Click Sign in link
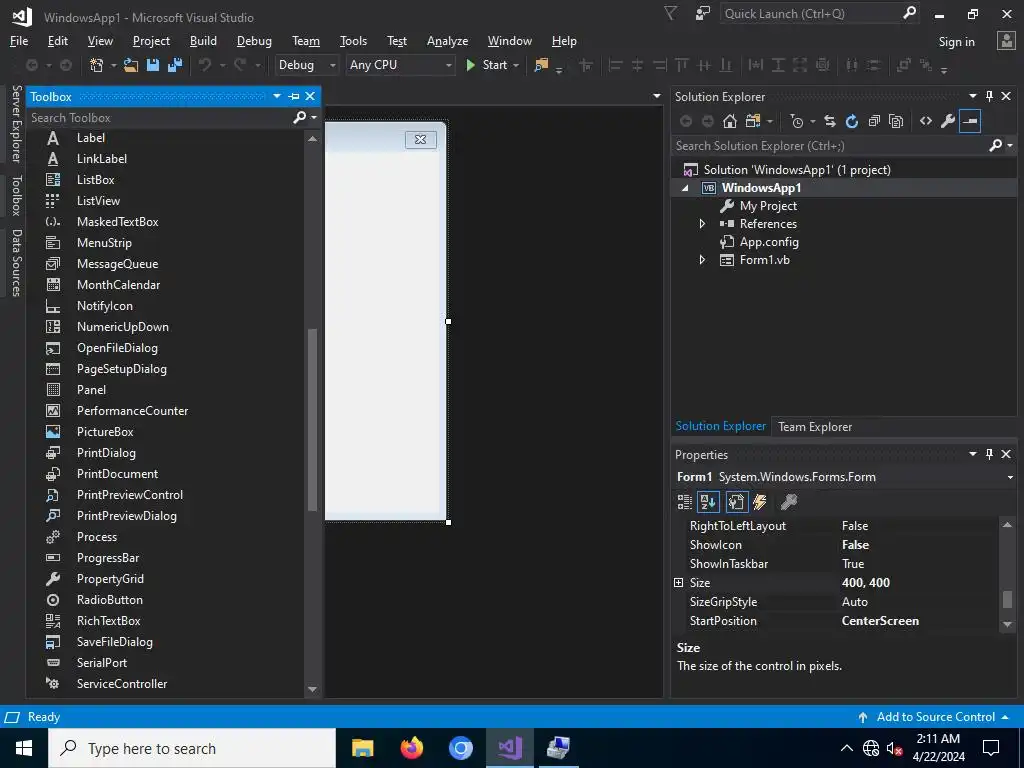Viewport: 1024px width, 768px height. point(956,41)
